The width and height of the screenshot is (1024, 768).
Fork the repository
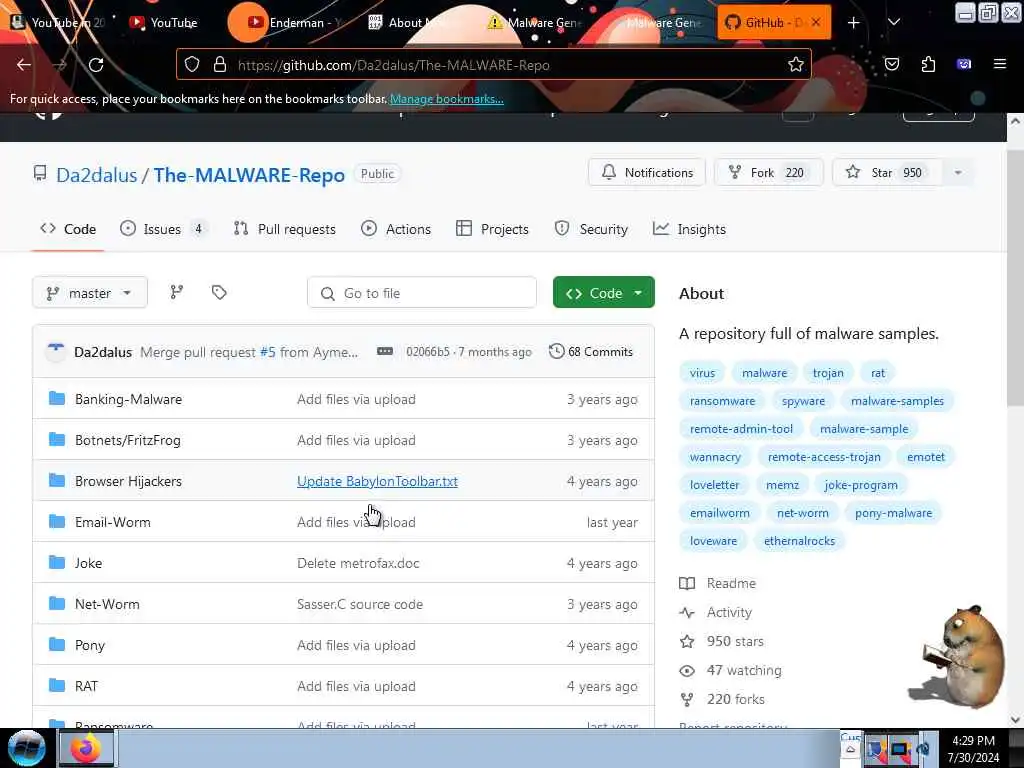(768, 172)
